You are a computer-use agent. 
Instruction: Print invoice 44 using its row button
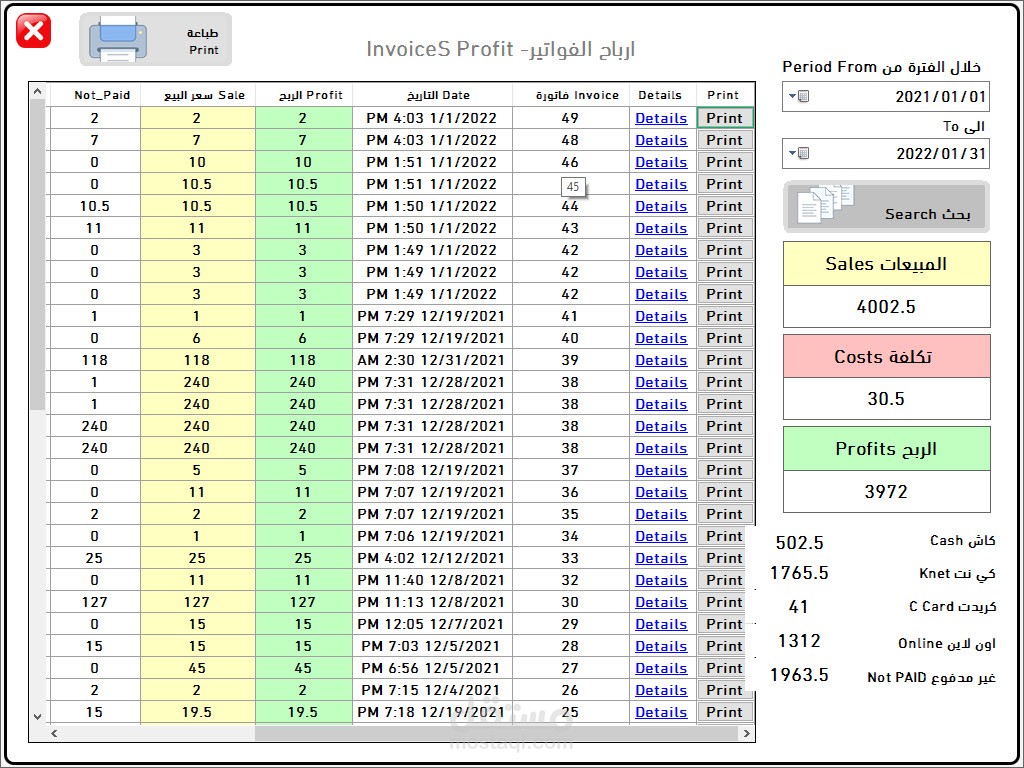click(725, 206)
